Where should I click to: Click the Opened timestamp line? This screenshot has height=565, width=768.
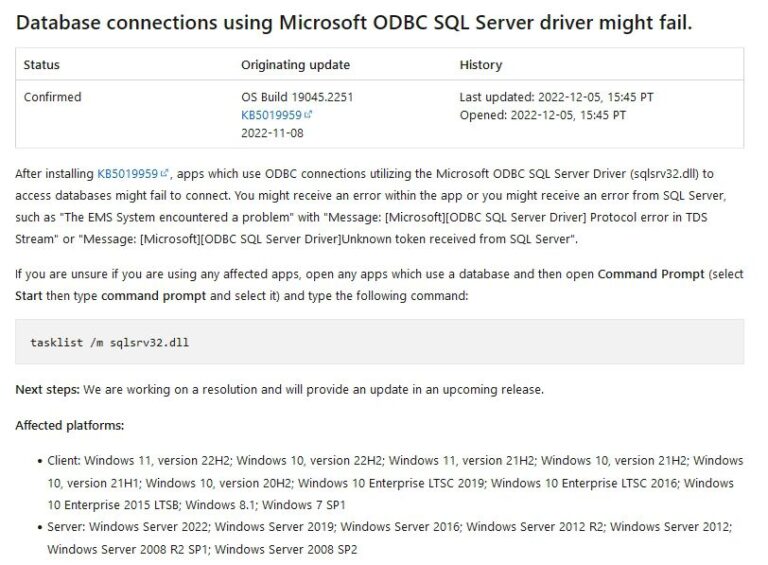coord(542,115)
